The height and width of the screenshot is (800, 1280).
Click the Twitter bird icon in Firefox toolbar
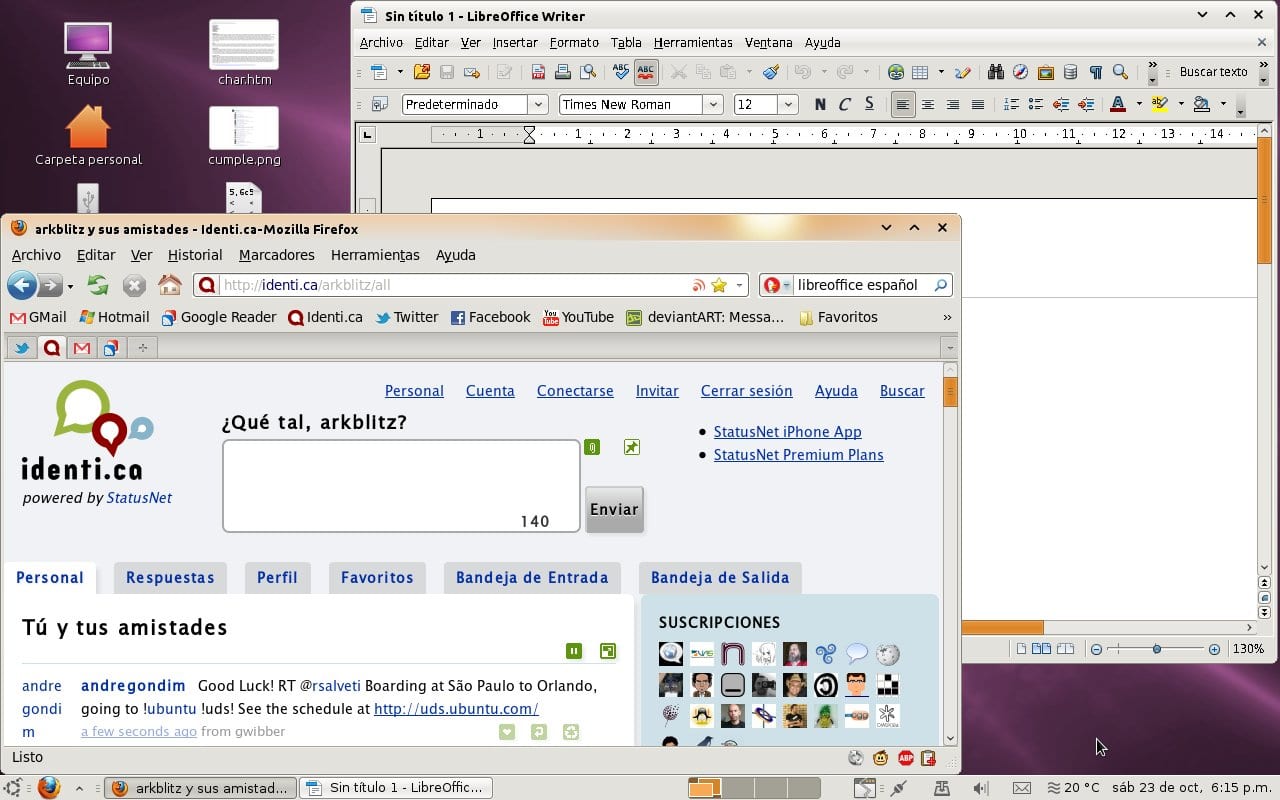(x=22, y=347)
